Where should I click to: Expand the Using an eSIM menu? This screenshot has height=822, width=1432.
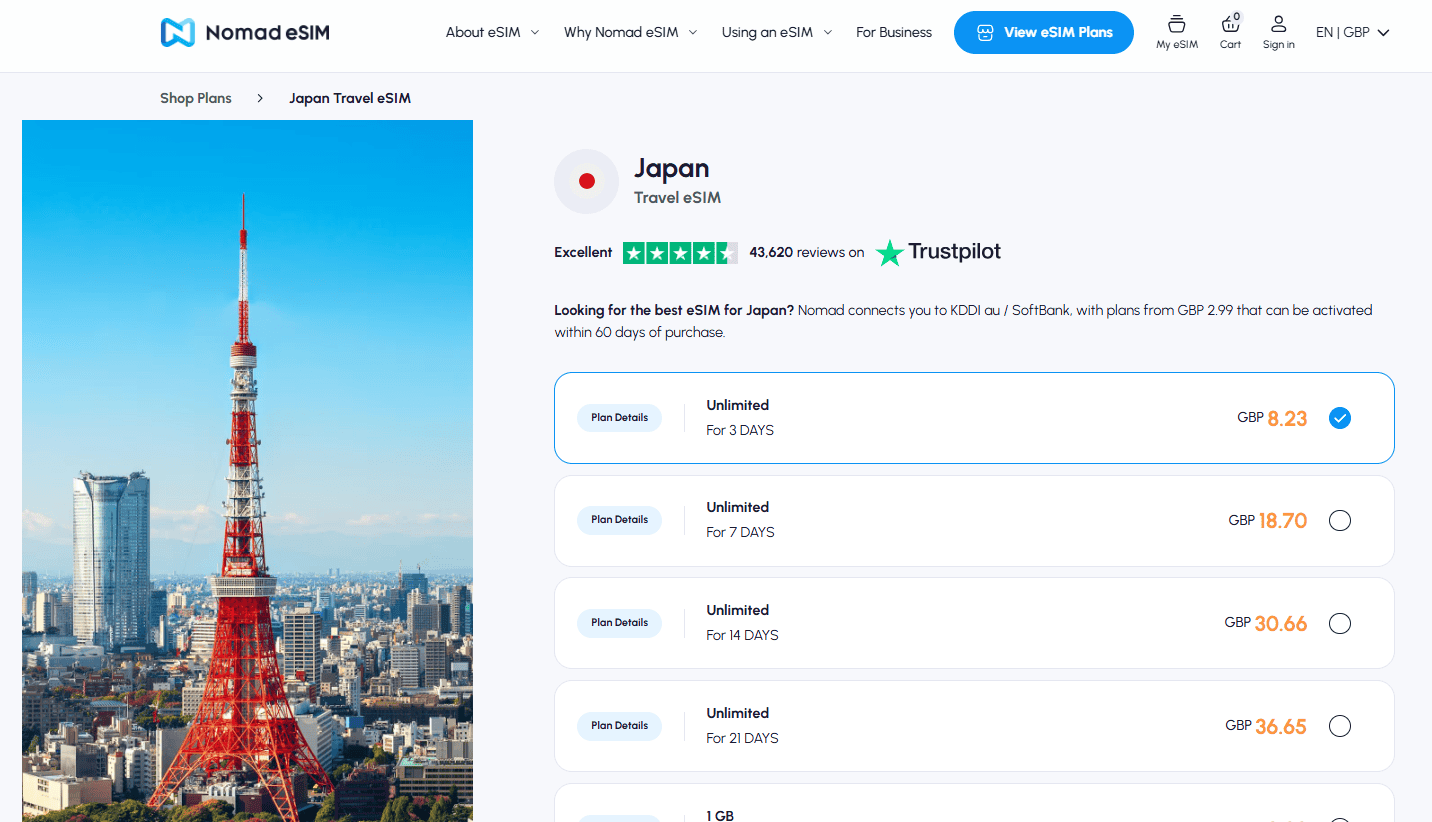(x=777, y=32)
